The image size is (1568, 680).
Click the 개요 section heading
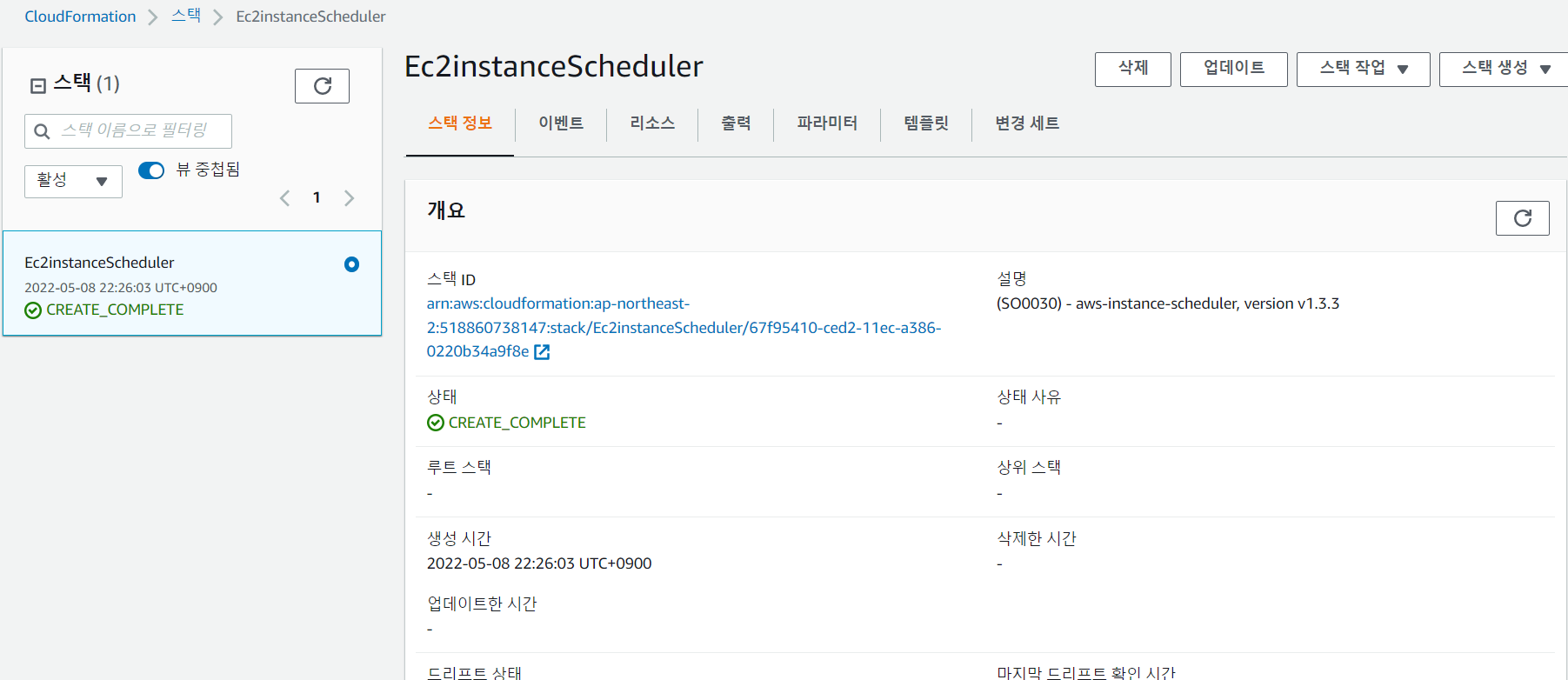pyautogui.click(x=446, y=210)
